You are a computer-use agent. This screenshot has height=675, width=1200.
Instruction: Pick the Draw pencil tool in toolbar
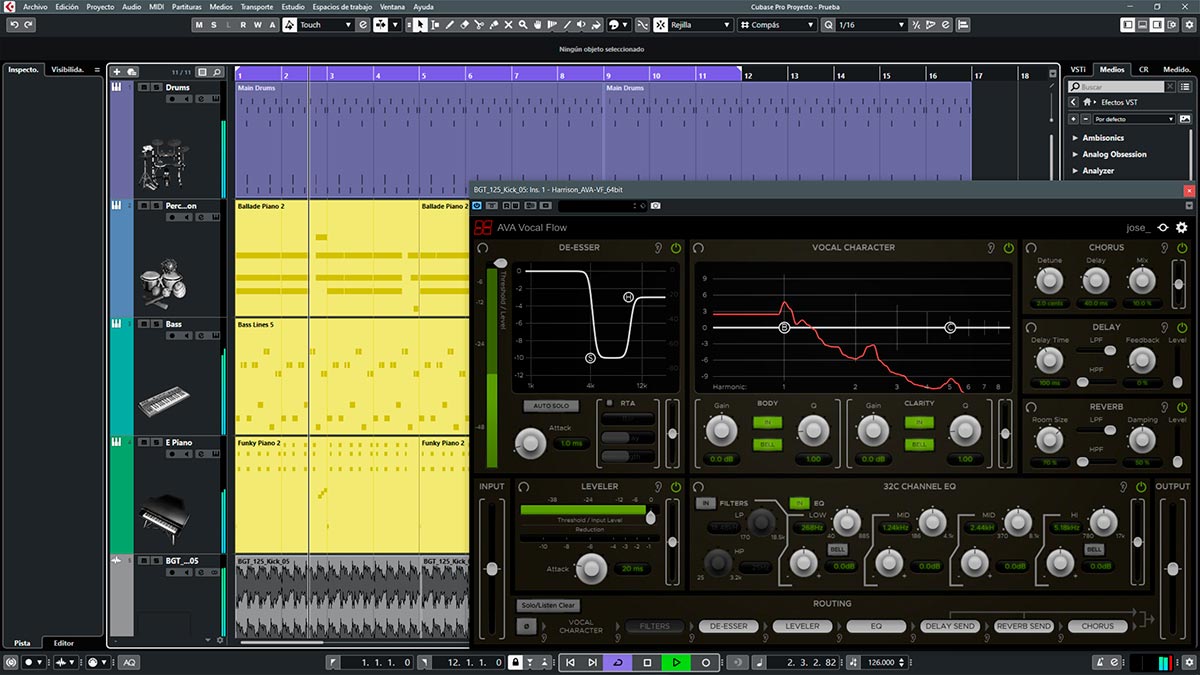(x=450, y=24)
